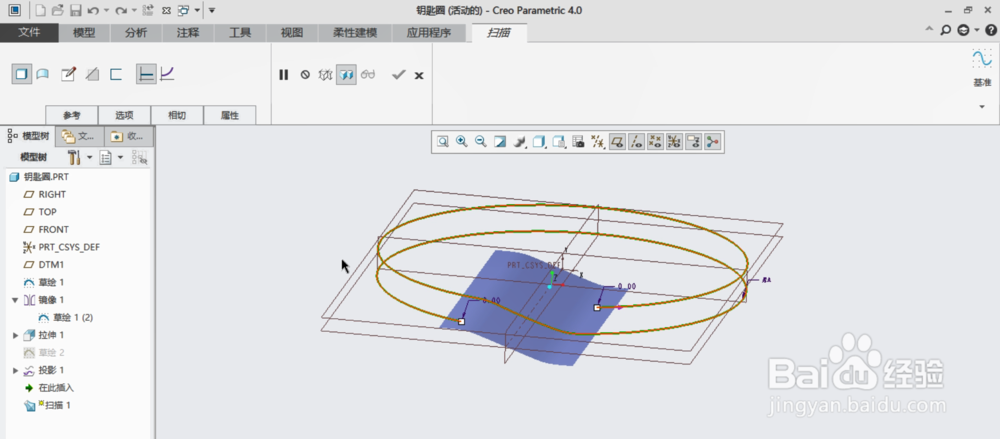Switch to the 柔性建模 ribbon tab
The height and width of the screenshot is (439, 1000).
355,33
